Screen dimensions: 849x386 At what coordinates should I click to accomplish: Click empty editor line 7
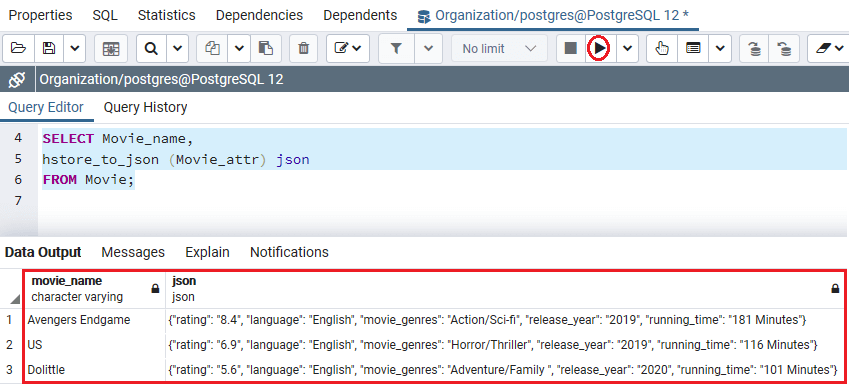pyautogui.click(x=444, y=201)
